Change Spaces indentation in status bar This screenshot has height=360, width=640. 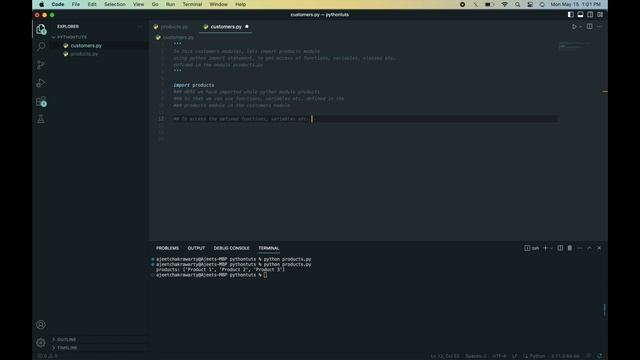click(476, 356)
